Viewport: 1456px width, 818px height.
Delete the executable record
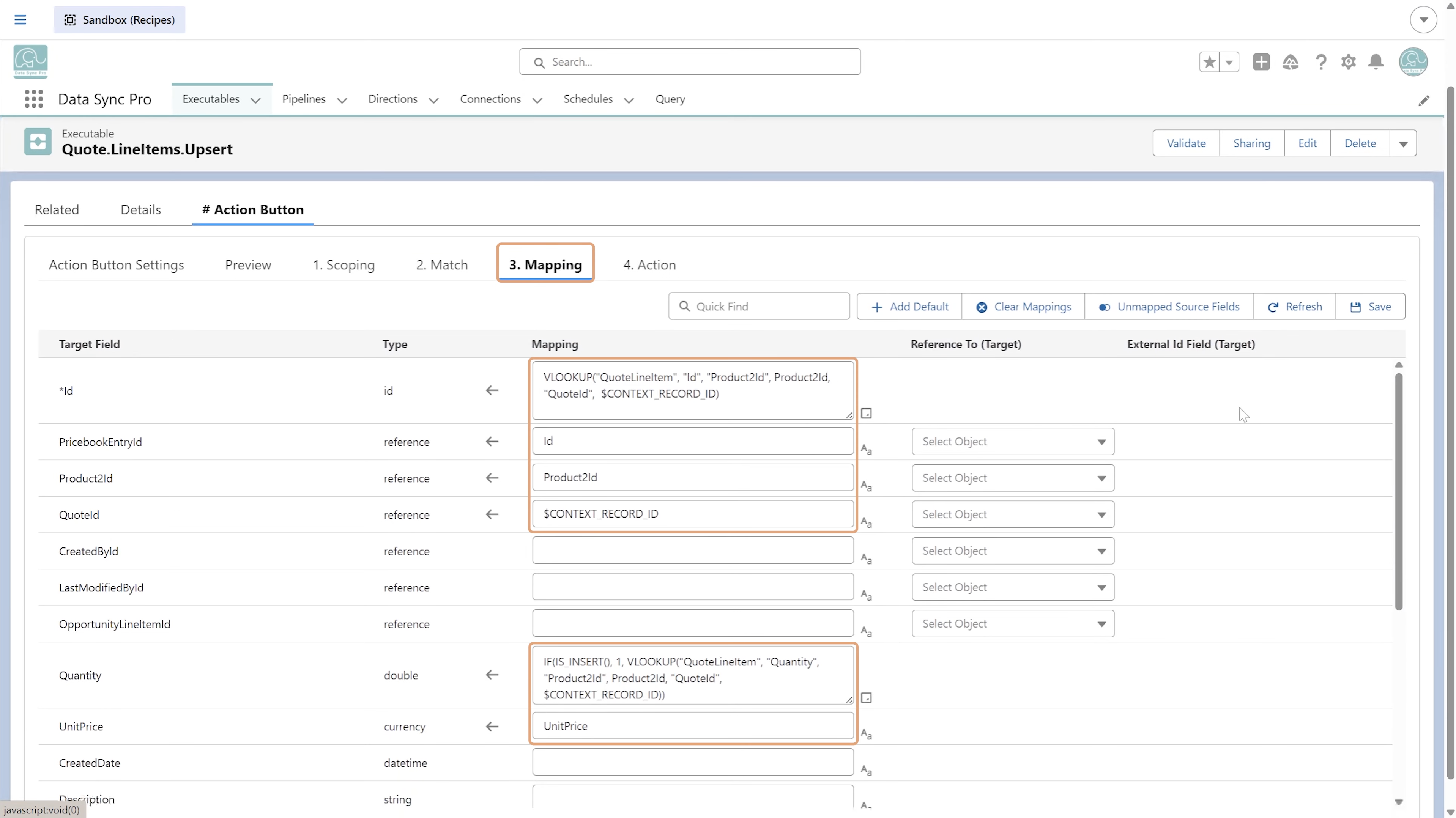(x=1360, y=143)
